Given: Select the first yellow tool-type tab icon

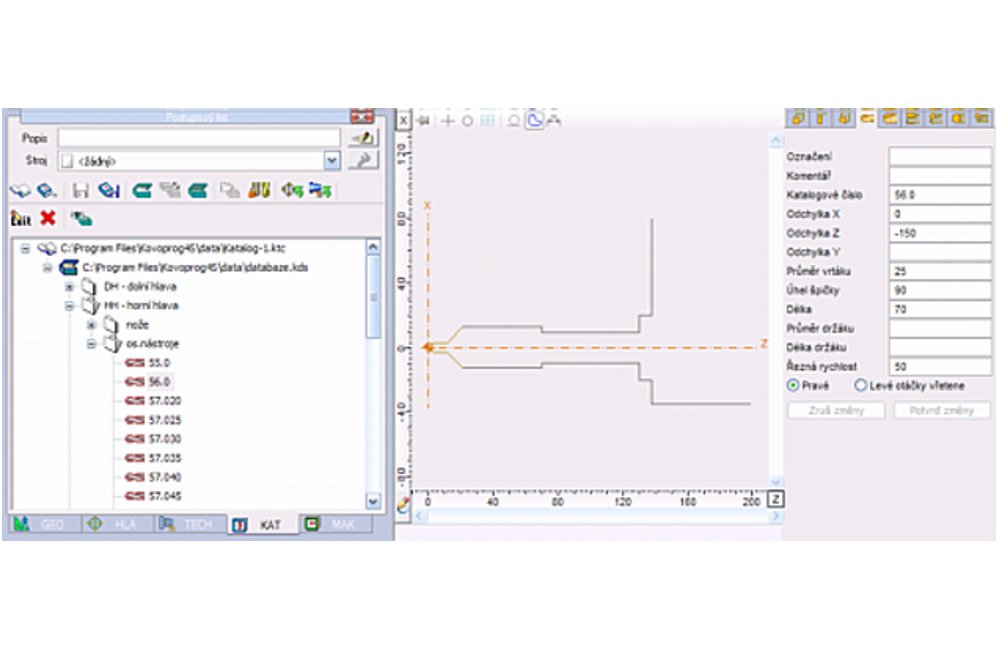Looking at the screenshot, I should click(798, 118).
